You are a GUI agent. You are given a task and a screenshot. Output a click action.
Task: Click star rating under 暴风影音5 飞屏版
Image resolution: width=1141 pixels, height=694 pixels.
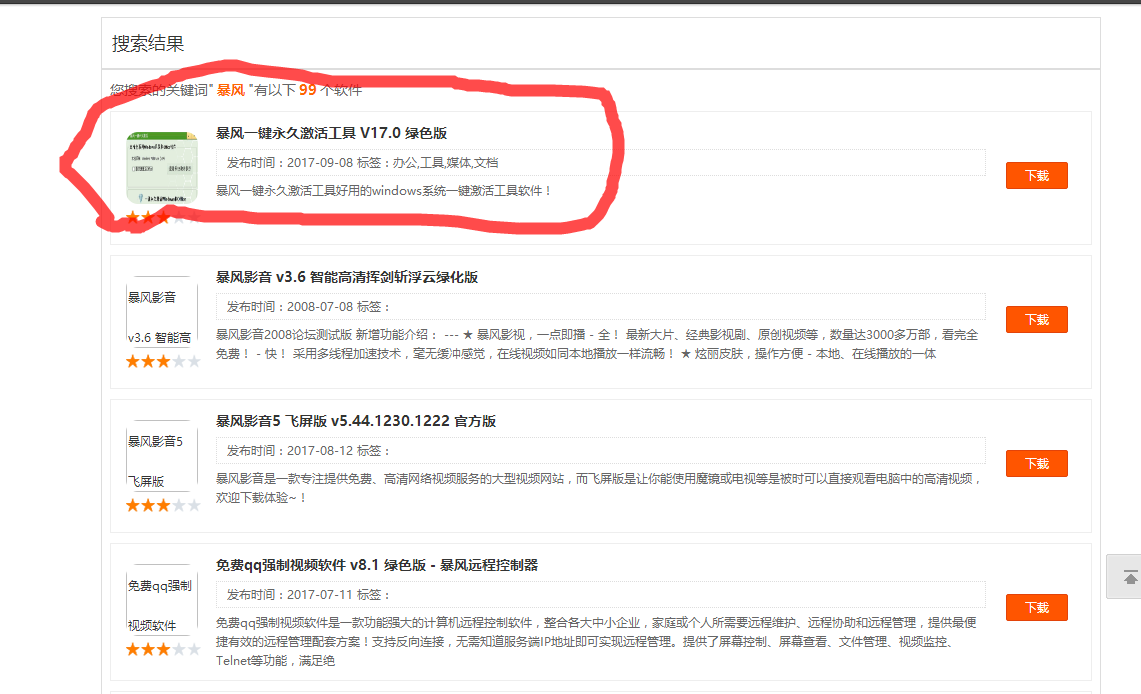coord(162,506)
